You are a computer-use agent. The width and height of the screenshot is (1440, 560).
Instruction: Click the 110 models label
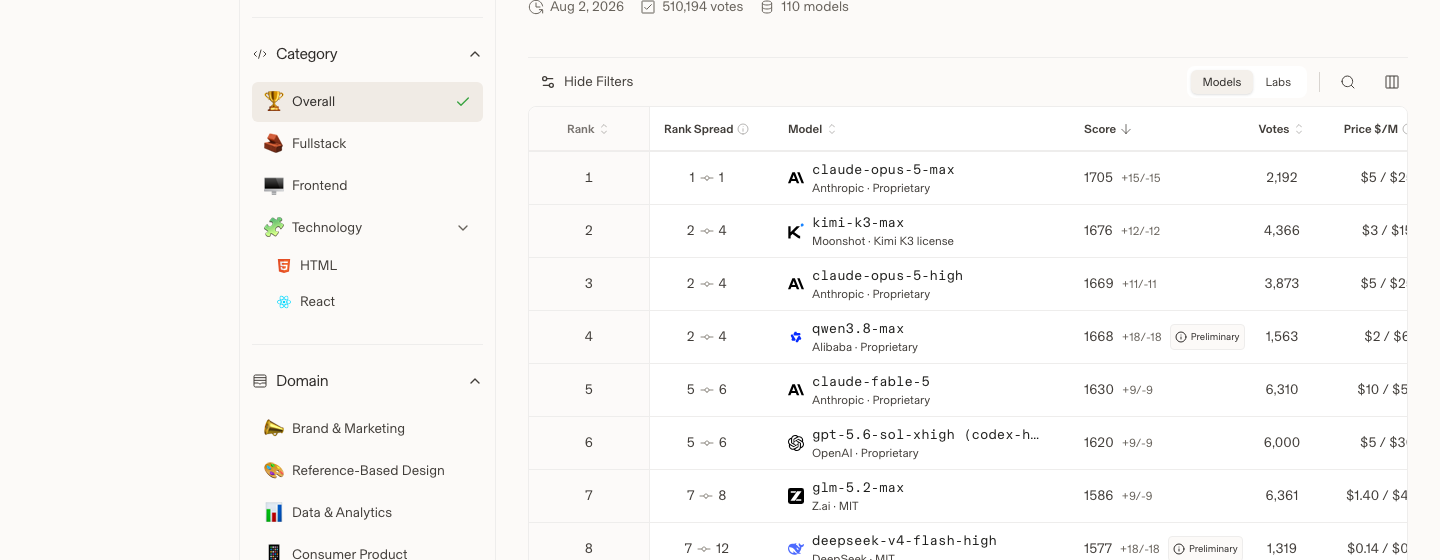click(814, 7)
